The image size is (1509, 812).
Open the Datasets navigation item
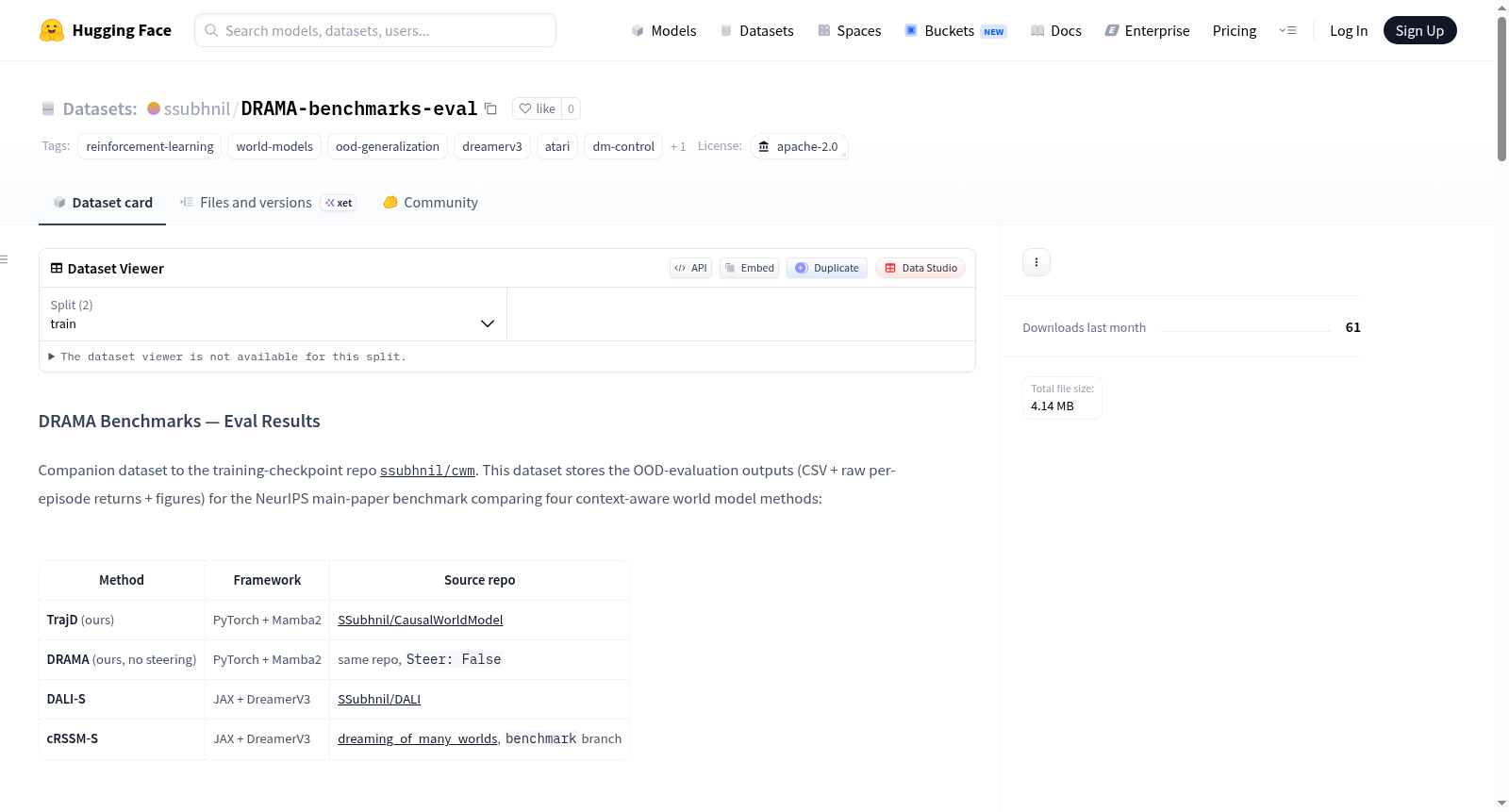tap(756, 30)
